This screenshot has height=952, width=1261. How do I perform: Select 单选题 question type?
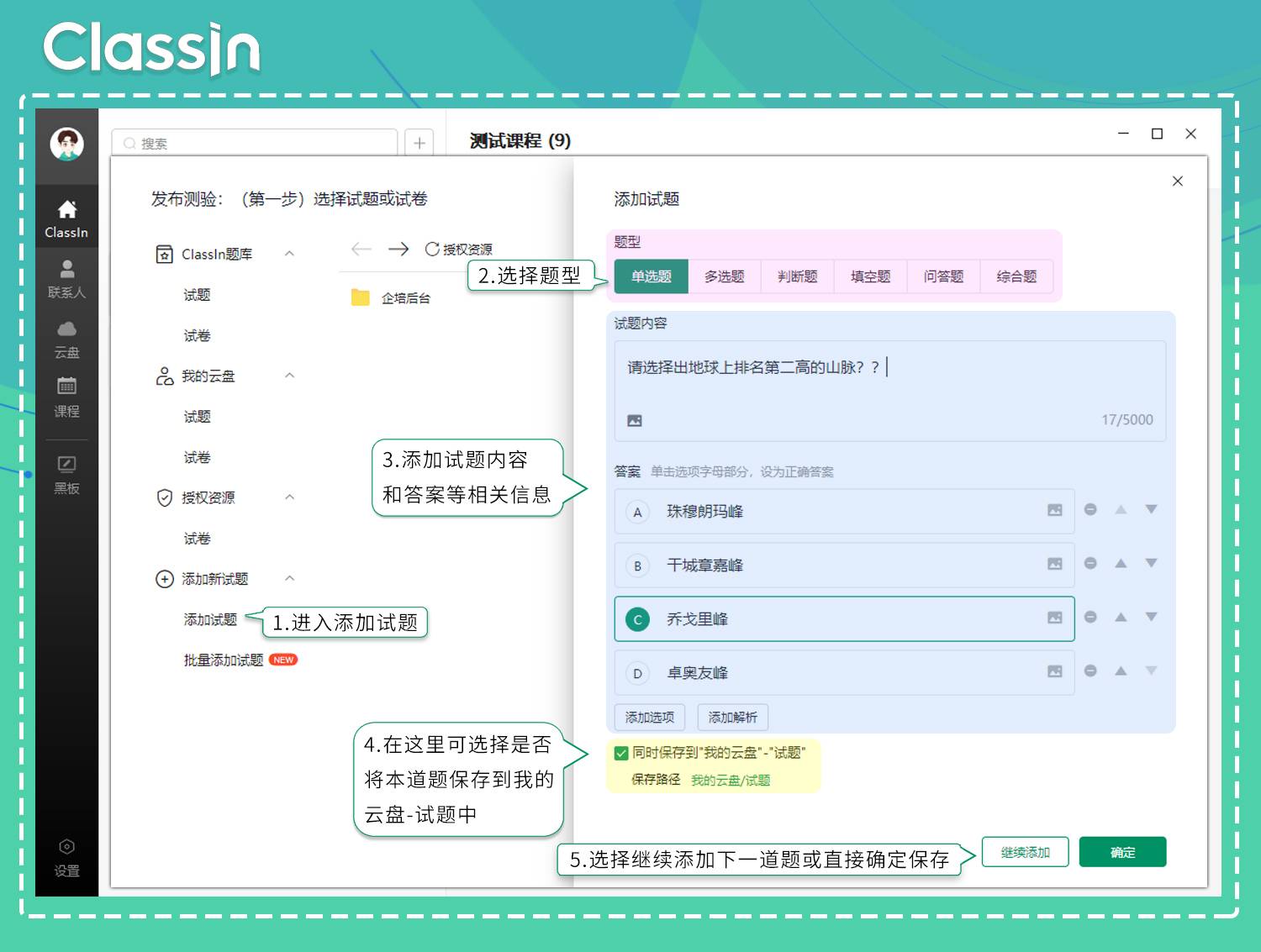click(x=652, y=276)
